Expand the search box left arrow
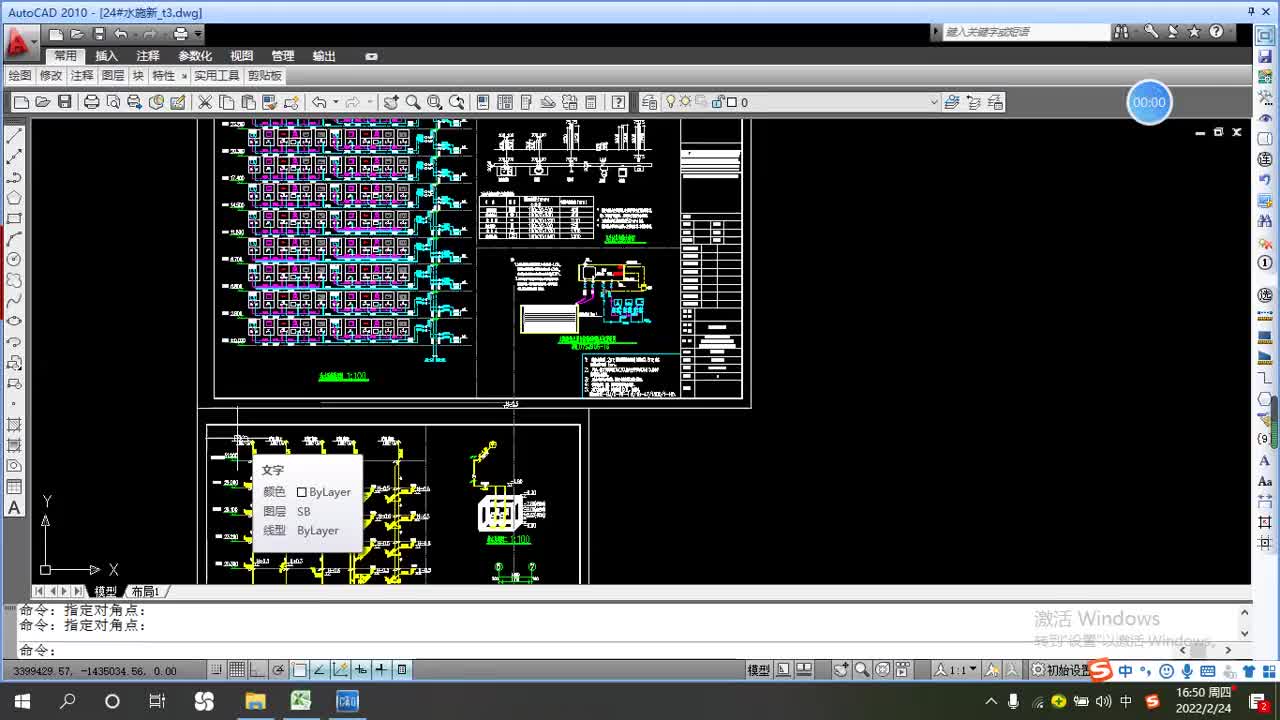 tap(936, 32)
